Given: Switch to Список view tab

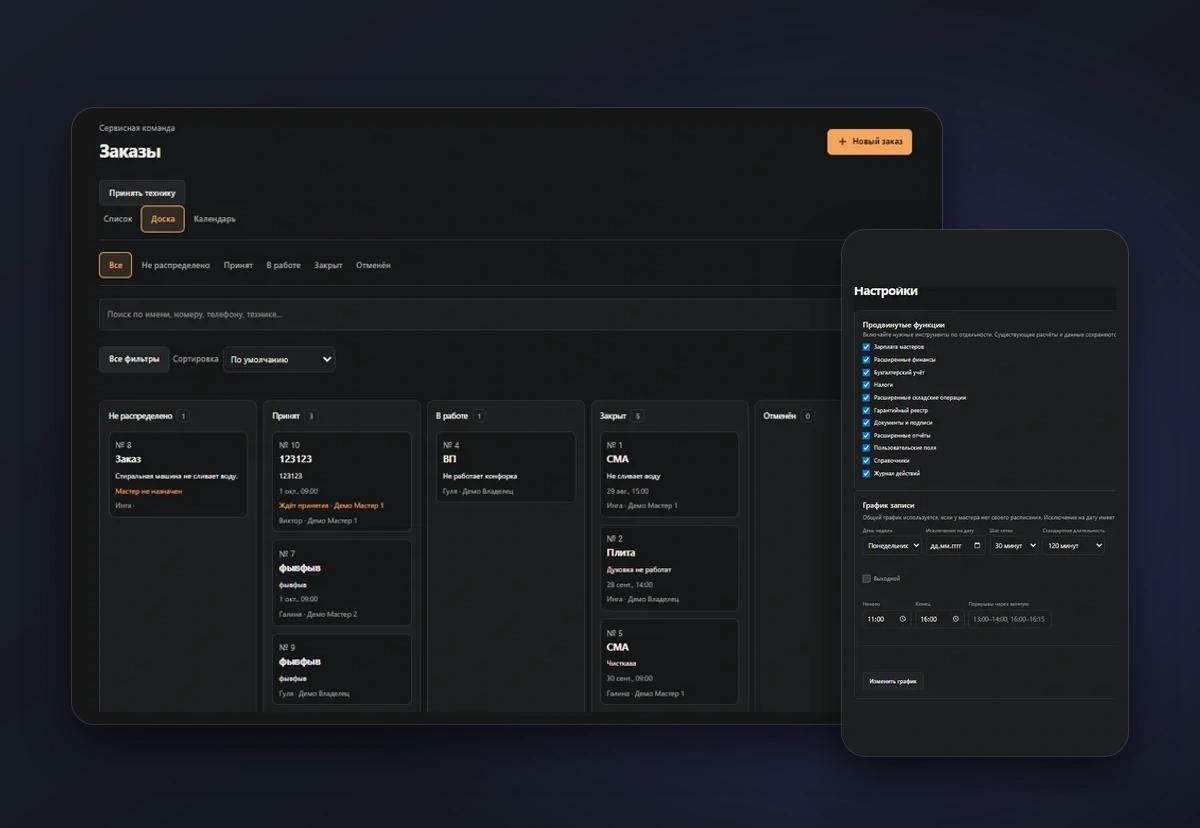Looking at the screenshot, I should pyautogui.click(x=118, y=219).
